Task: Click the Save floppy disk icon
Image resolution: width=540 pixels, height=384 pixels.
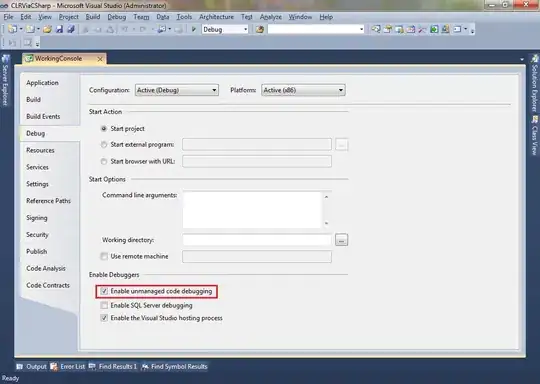Action: click(x=59, y=30)
